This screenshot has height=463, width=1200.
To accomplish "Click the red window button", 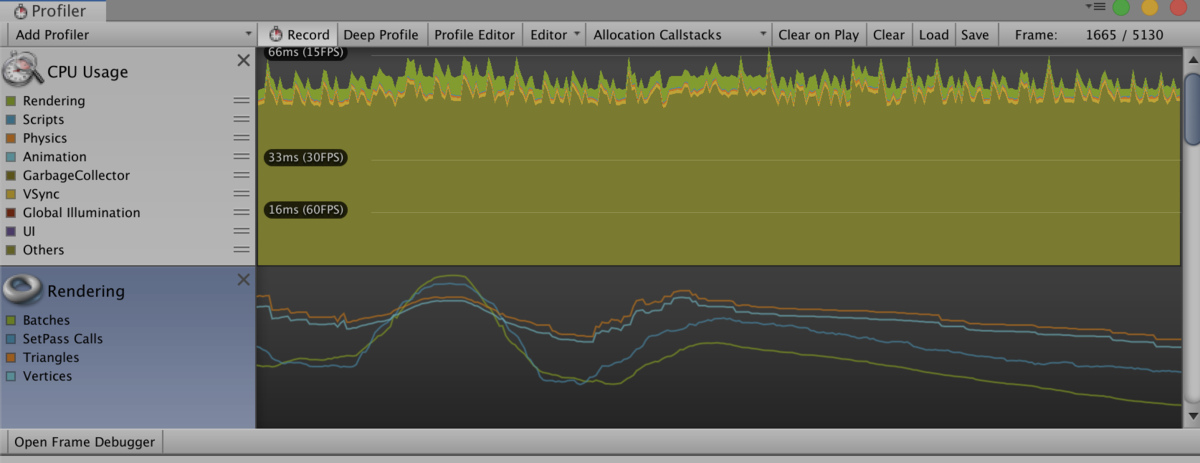I will click(1178, 8).
